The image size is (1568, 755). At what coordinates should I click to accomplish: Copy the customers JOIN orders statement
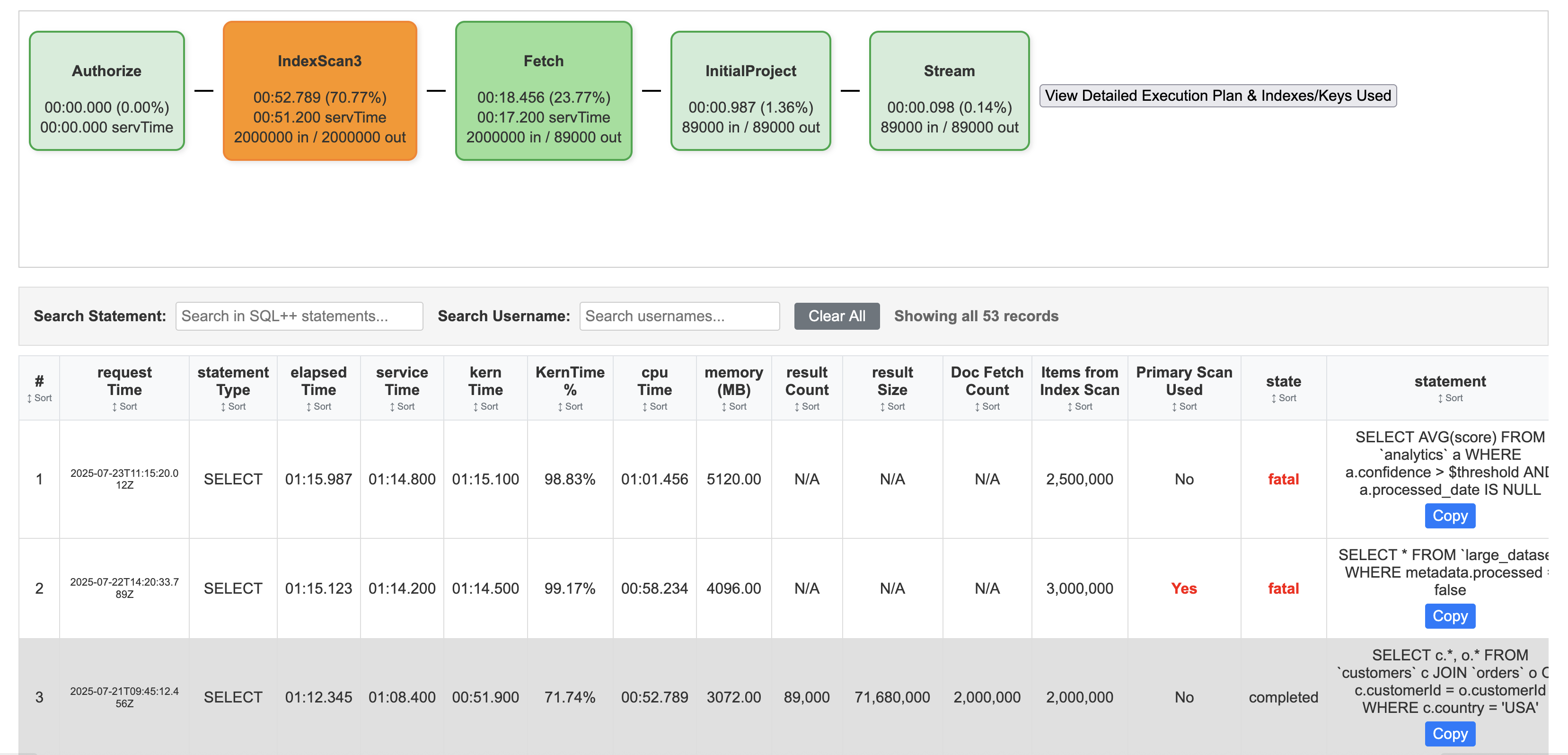[x=1449, y=734]
